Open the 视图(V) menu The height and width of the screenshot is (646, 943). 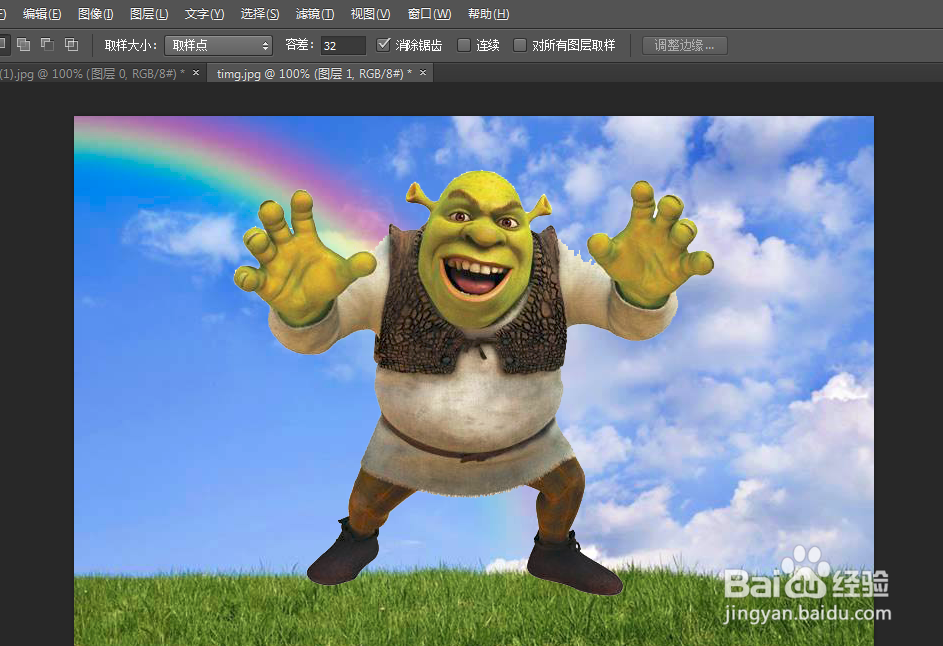tap(370, 14)
